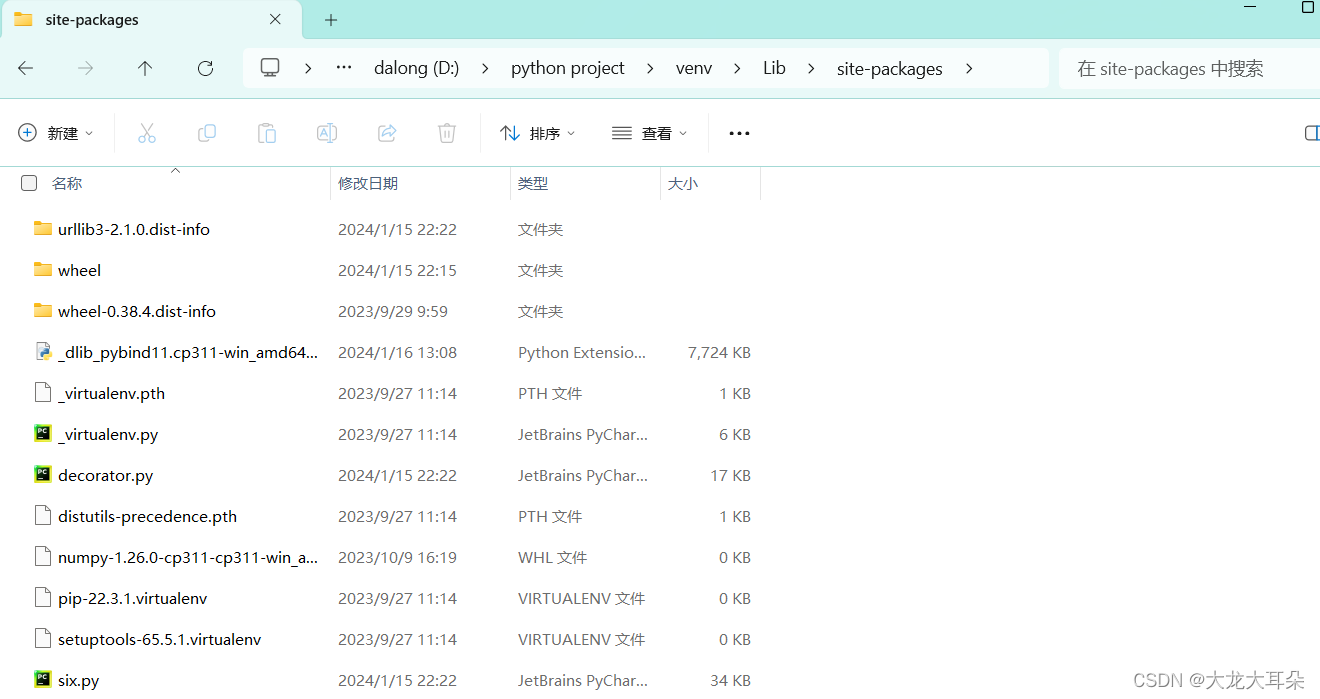Navigate to dalong (D:) via breadcrumb
This screenshot has height=699, width=1320.
[416, 67]
